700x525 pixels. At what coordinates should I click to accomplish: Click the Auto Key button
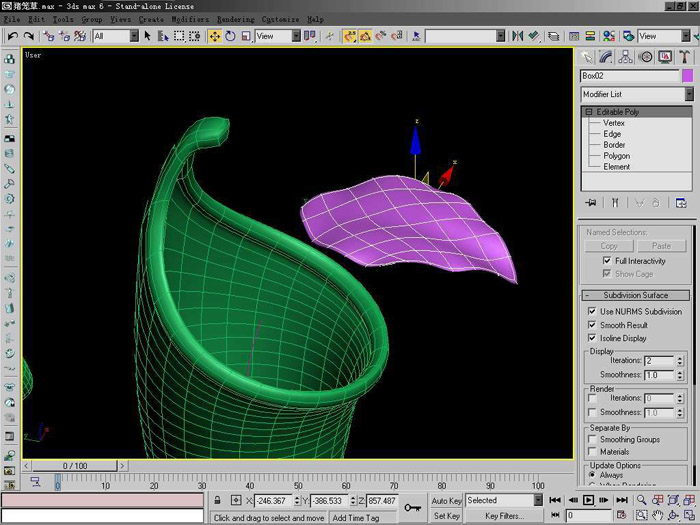(x=446, y=500)
